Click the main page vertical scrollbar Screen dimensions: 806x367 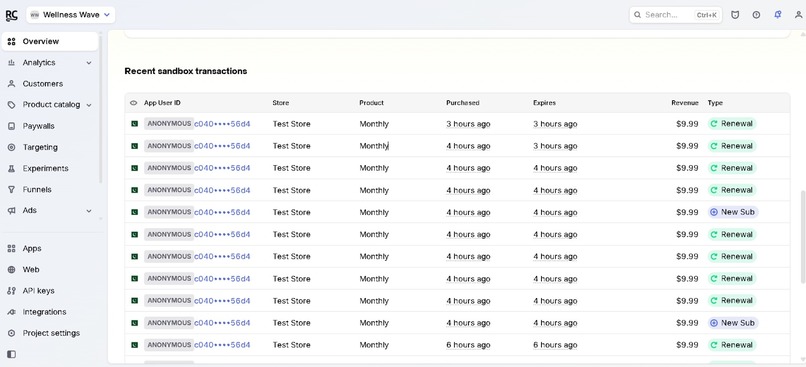click(x=803, y=236)
